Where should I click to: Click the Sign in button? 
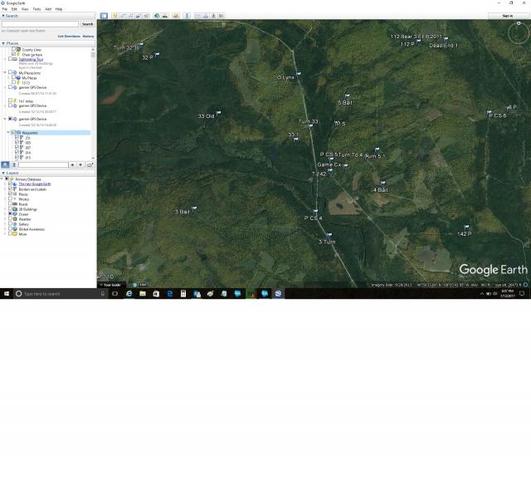tap(507, 16)
